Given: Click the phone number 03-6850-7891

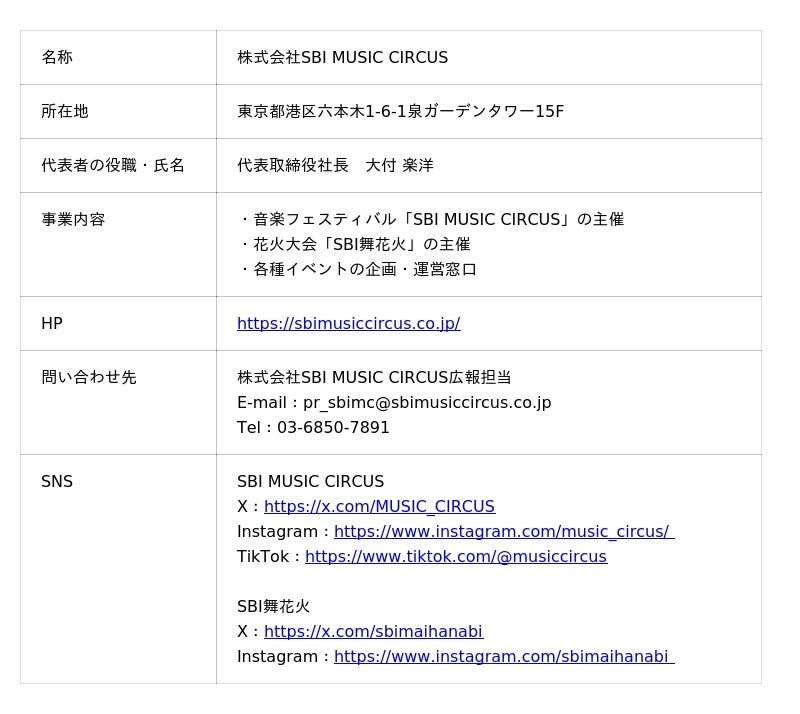Looking at the screenshot, I should [x=333, y=428].
